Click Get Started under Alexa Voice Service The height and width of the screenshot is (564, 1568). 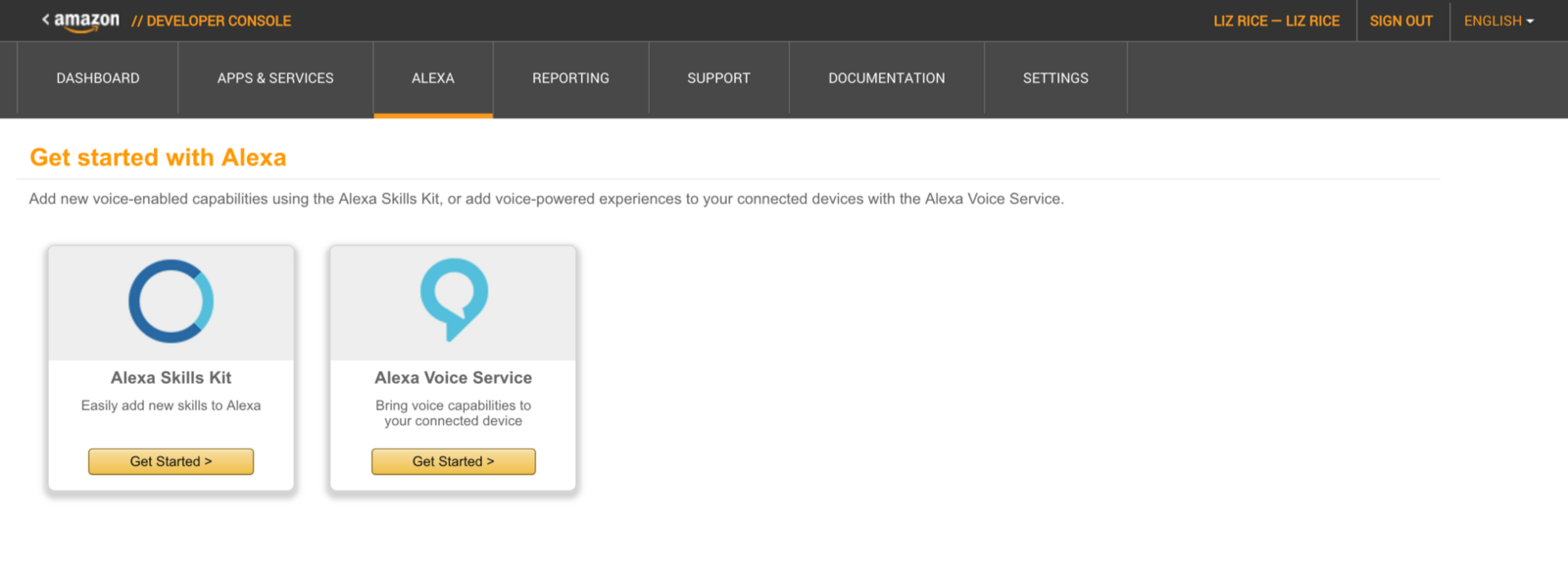454,461
